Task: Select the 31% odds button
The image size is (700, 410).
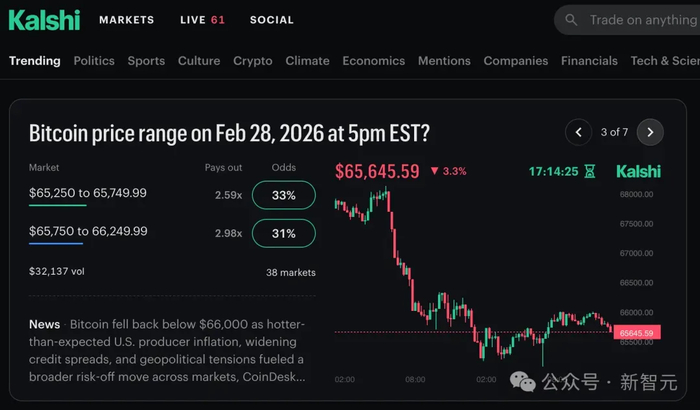Action: pos(283,233)
